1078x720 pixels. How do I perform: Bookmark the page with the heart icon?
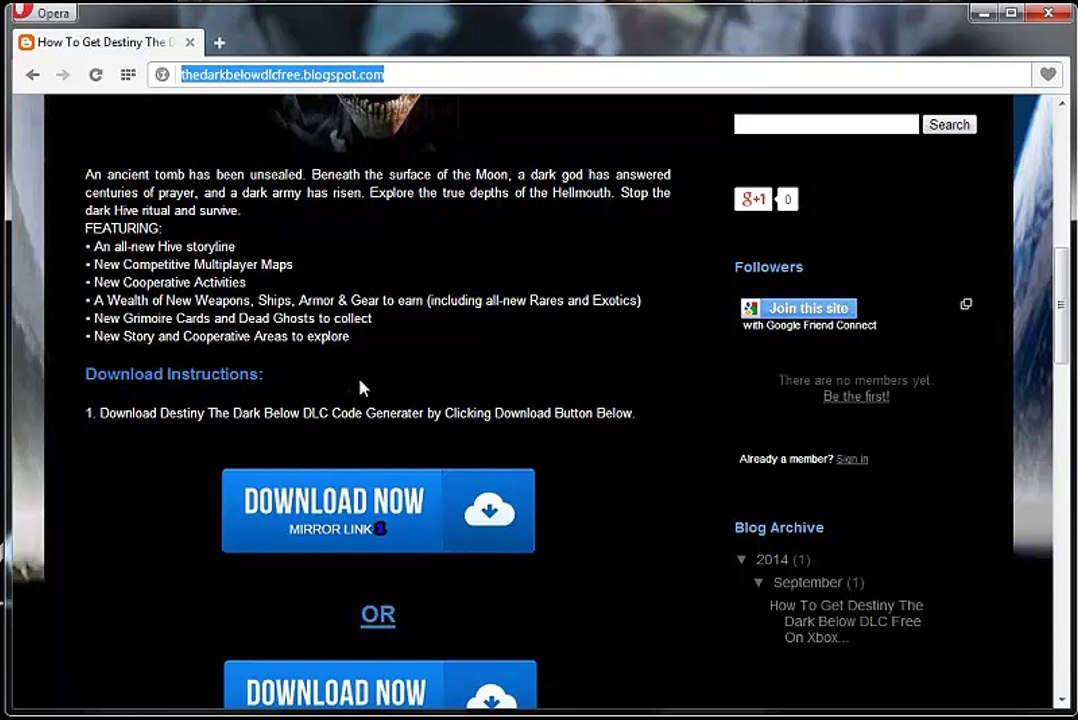[1048, 74]
